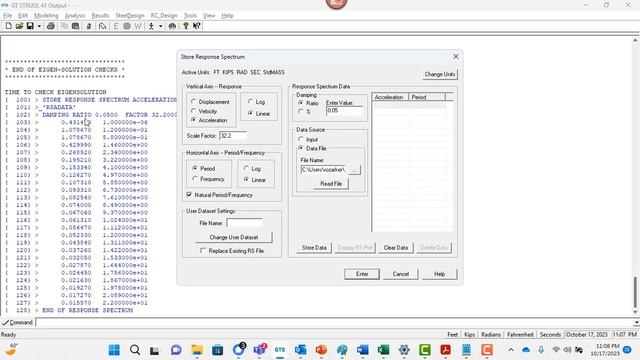Screen dimensions: 640x360
Task: Open the running figure dropdown arrow
Action: [160, 26]
